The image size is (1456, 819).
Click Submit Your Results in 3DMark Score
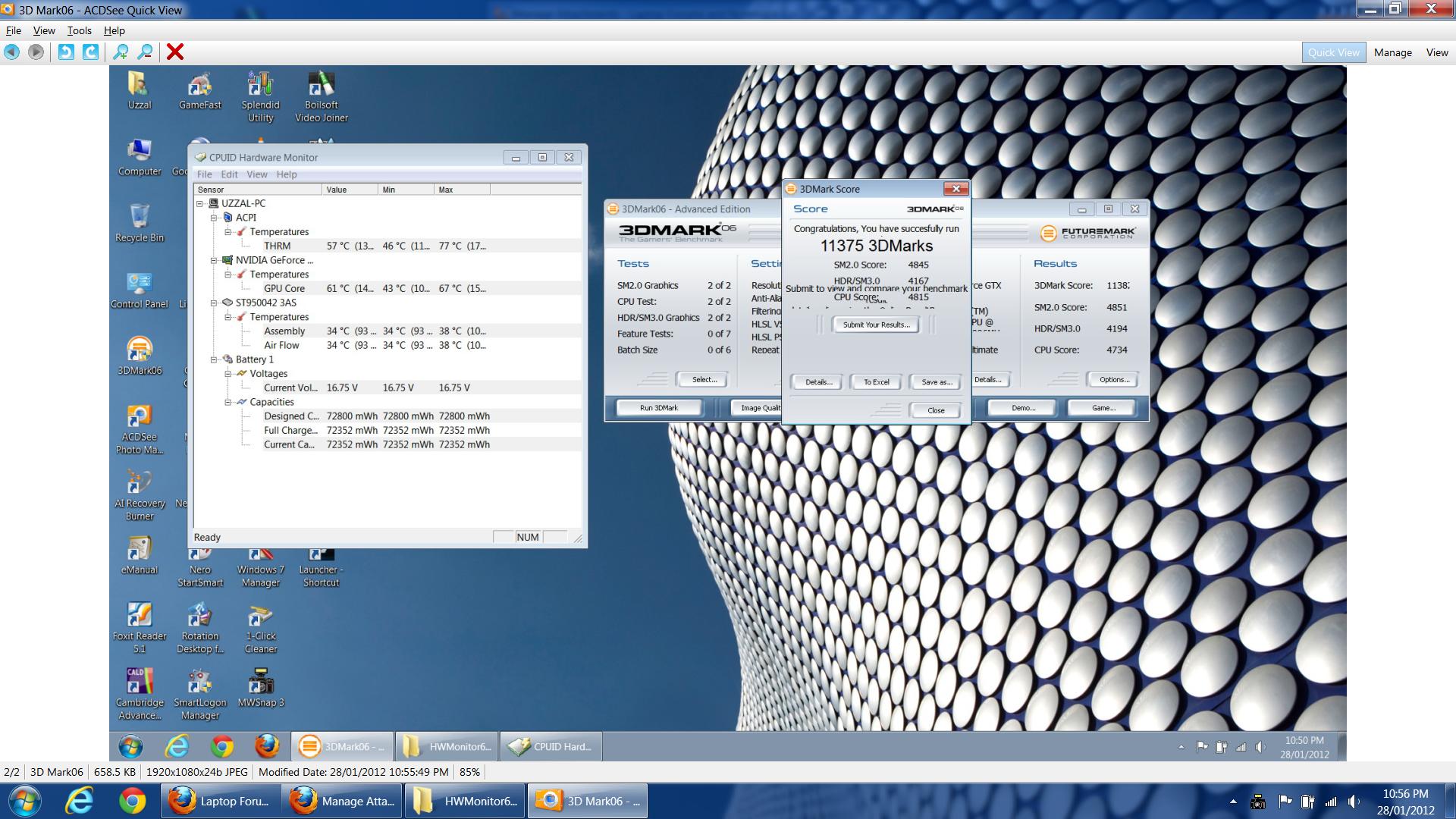(x=876, y=325)
